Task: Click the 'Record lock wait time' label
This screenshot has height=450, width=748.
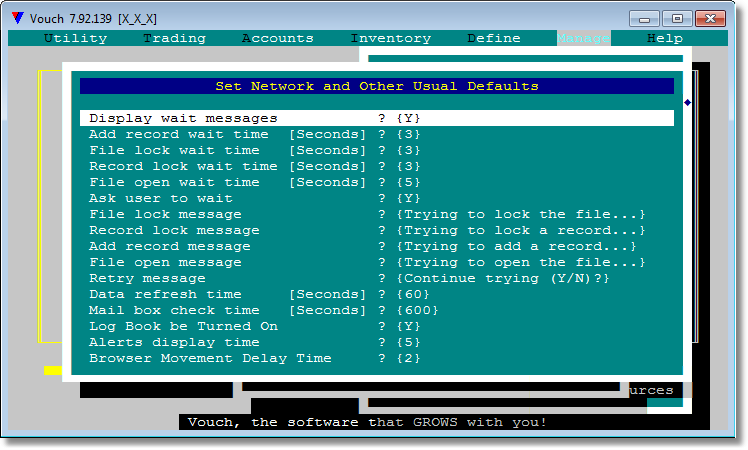Action: click(x=183, y=167)
